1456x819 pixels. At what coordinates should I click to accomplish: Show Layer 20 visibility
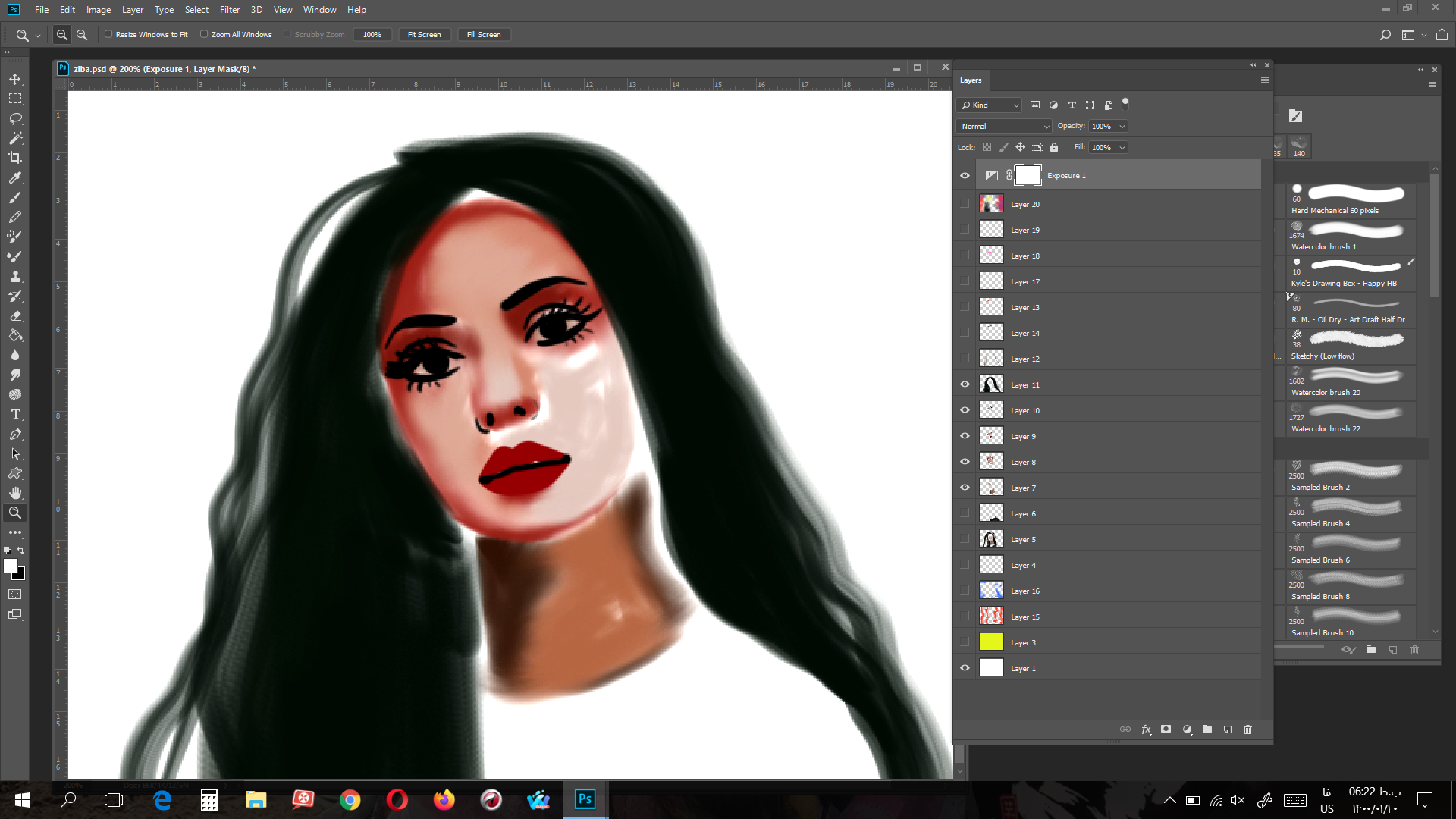point(965,204)
